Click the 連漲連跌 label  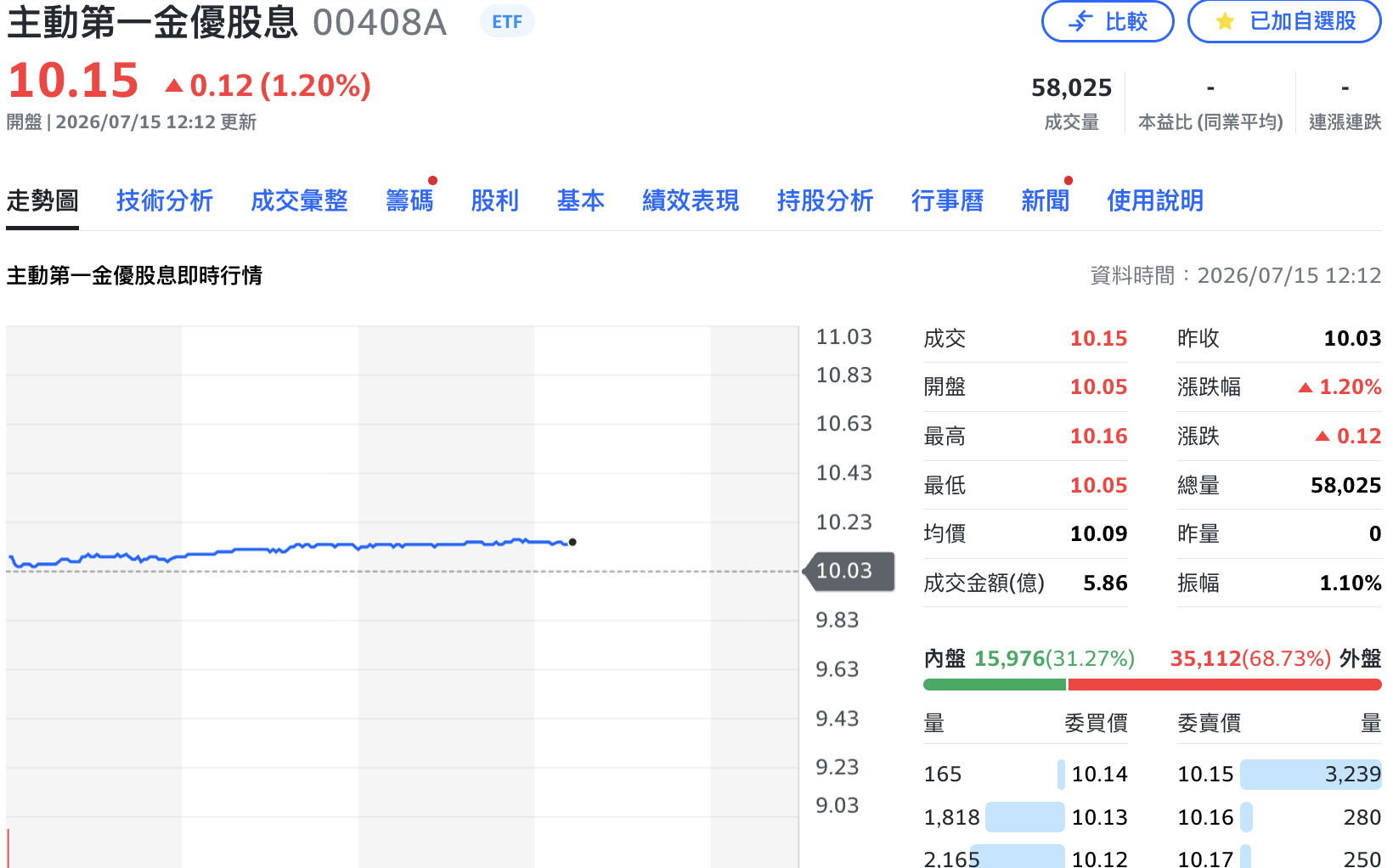pyautogui.click(x=1345, y=122)
